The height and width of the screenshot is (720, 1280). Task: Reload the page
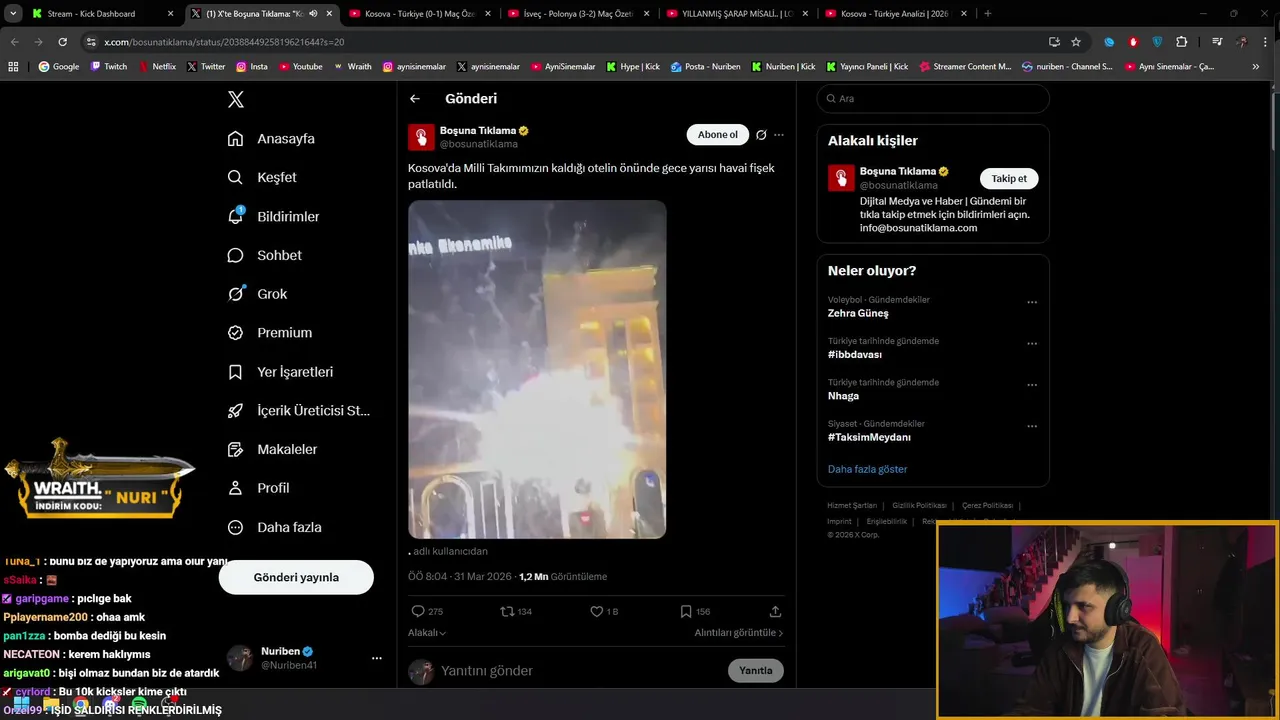click(62, 42)
